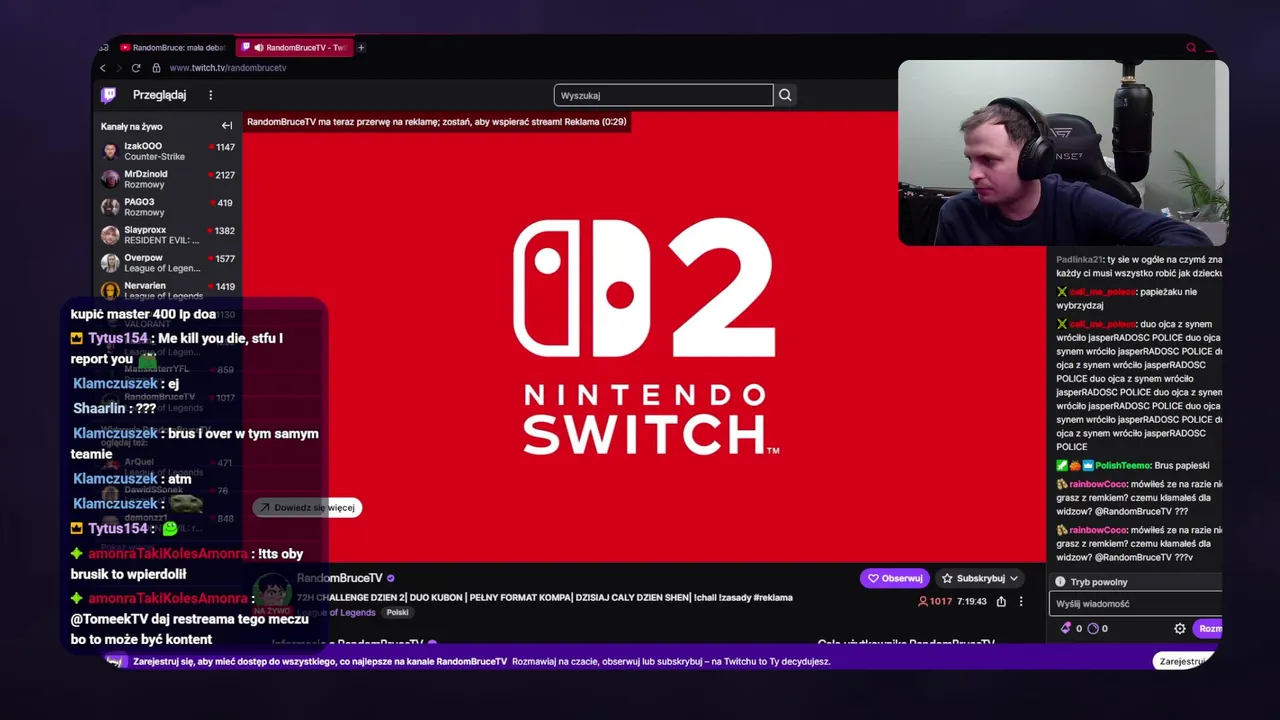1280x720 pixels.
Task: Click the Tryb powolny info icon
Action: (1061, 581)
